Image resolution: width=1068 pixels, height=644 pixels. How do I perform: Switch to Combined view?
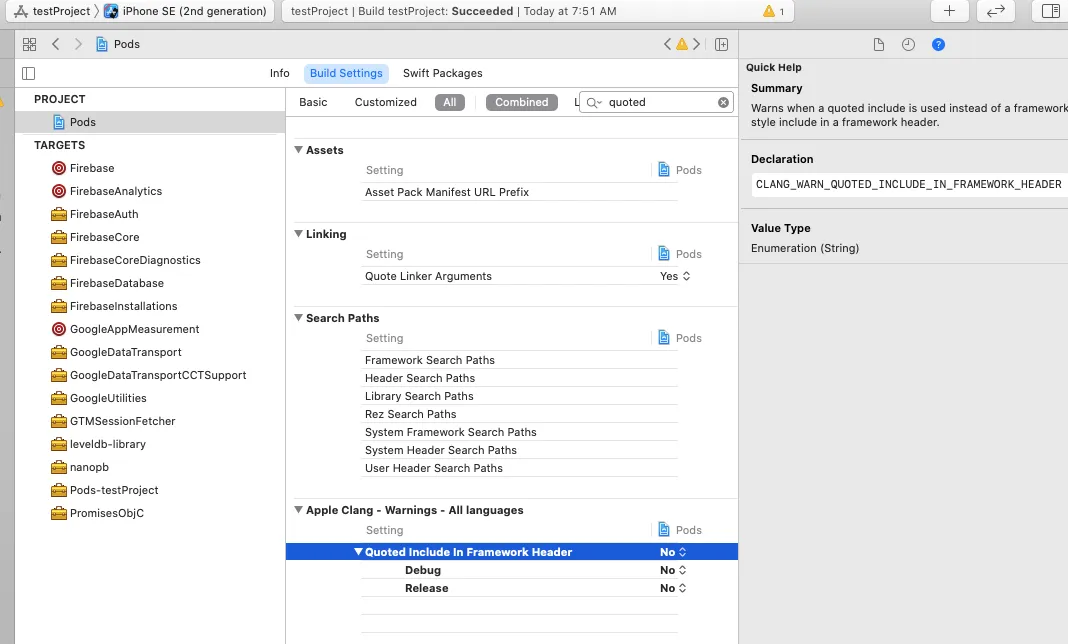(522, 102)
